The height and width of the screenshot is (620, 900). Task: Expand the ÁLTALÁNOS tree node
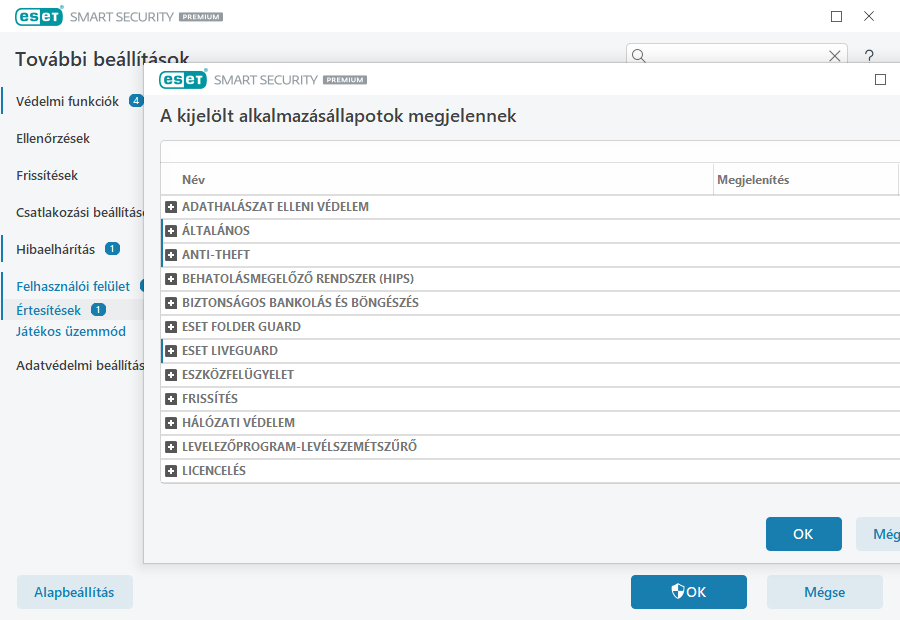(x=171, y=231)
